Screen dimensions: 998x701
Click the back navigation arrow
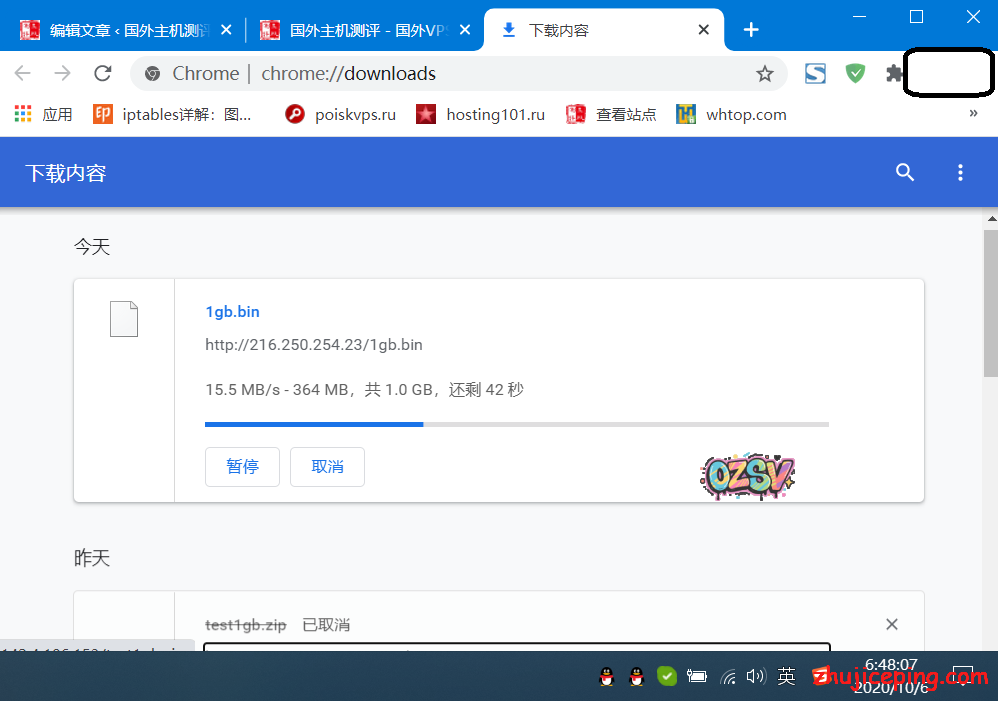[x=23, y=73]
